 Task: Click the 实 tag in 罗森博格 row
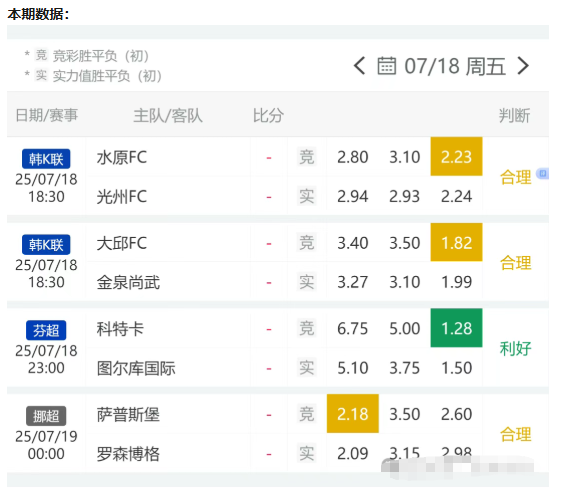pyautogui.click(x=306, y=453)
